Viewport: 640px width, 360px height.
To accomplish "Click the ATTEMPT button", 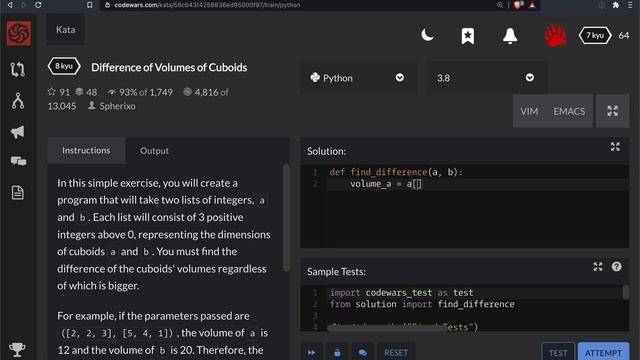I will tap(603, 353).
